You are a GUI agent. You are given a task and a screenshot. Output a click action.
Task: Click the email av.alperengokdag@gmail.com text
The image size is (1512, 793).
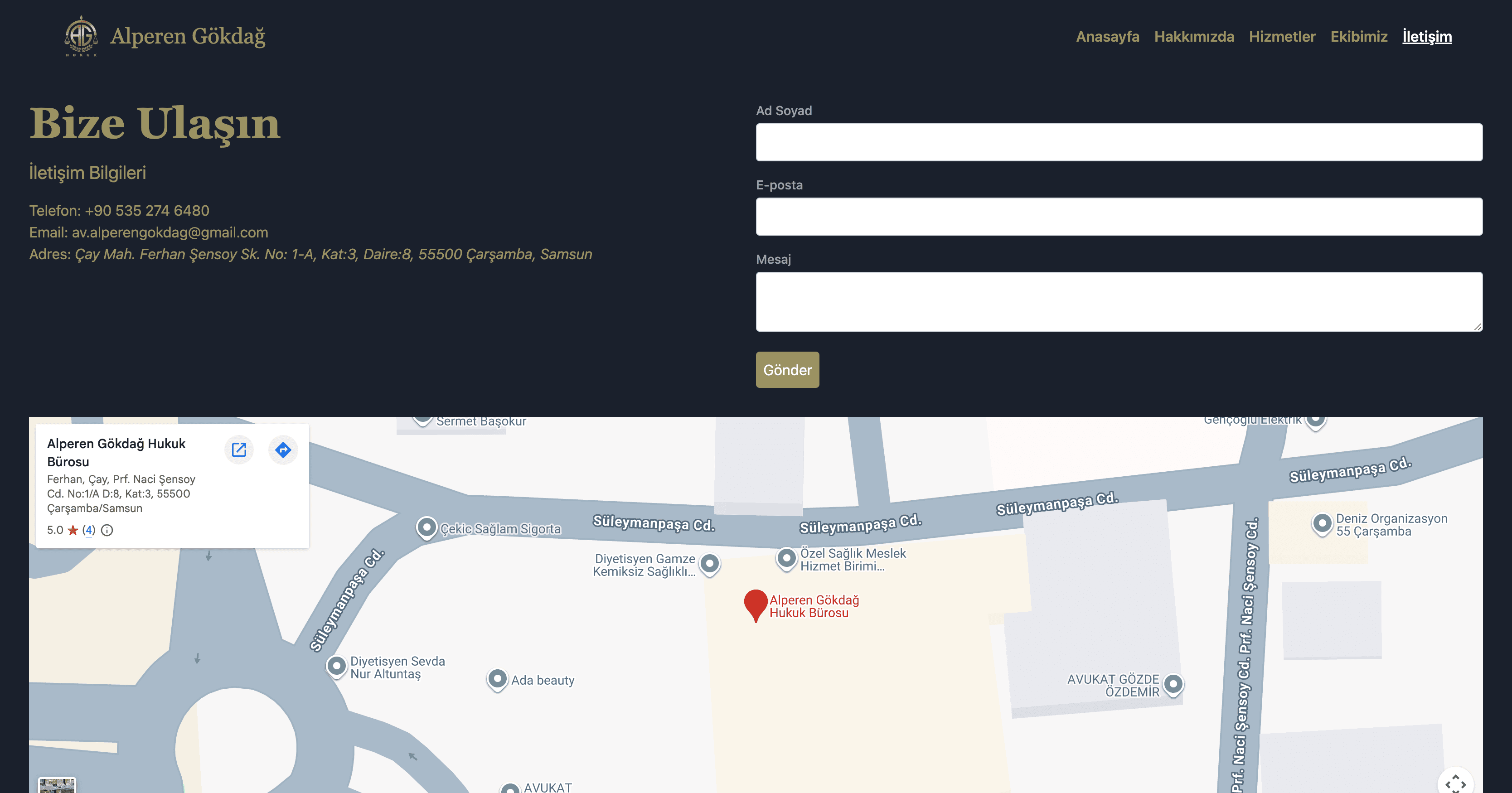[170, 232]
